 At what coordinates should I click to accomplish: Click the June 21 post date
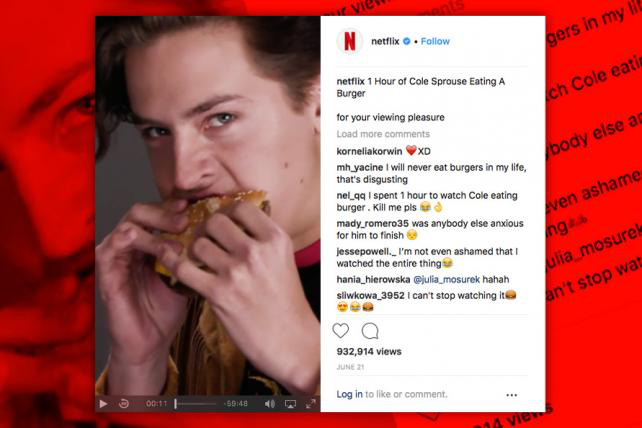click(x=350, y=367)
